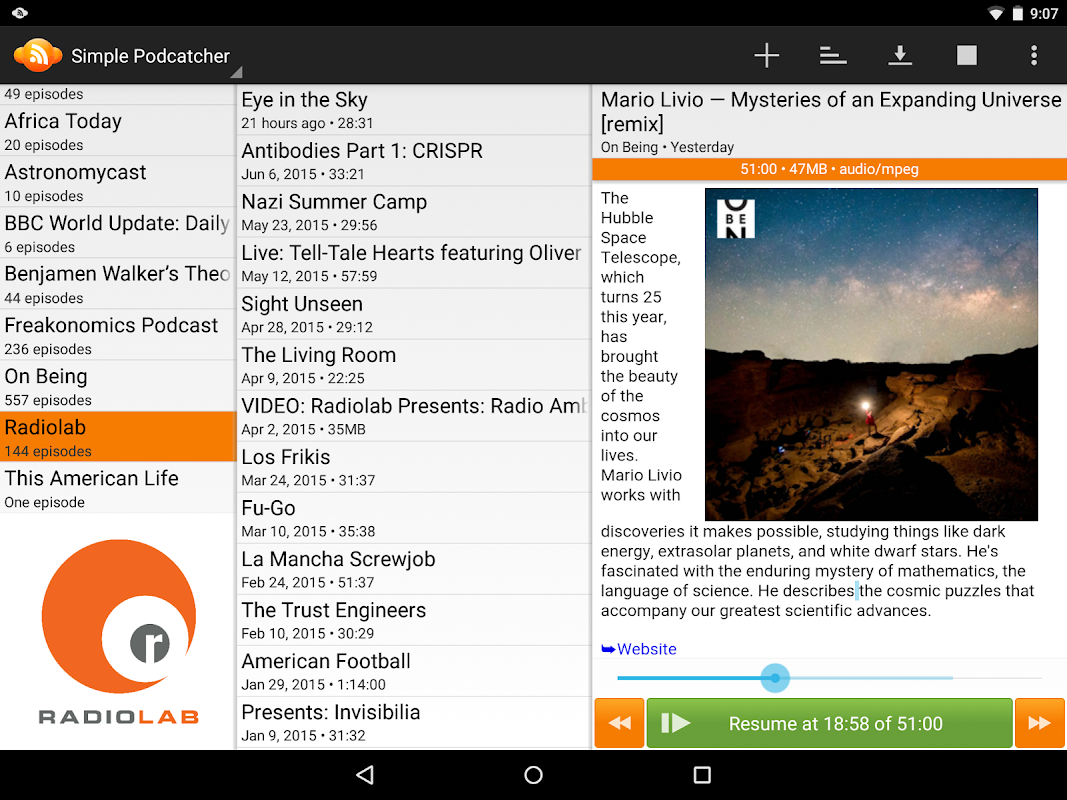Click the Mario Livio episode title

pos(830,112)
